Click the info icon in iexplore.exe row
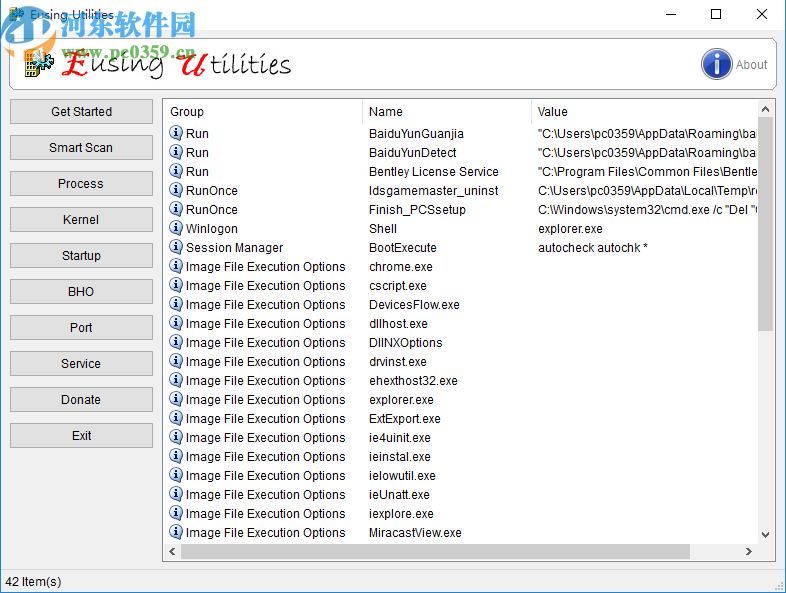 tap(175, 513)
